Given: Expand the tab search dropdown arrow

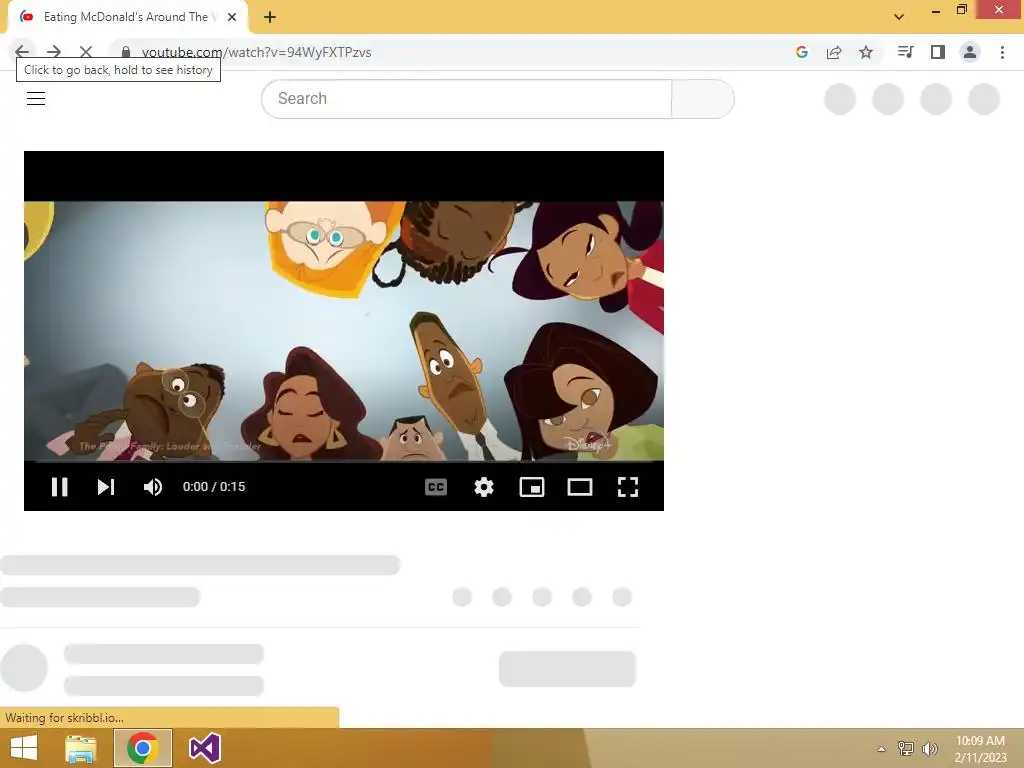Looking at the screenshot, I should point(899,17).
